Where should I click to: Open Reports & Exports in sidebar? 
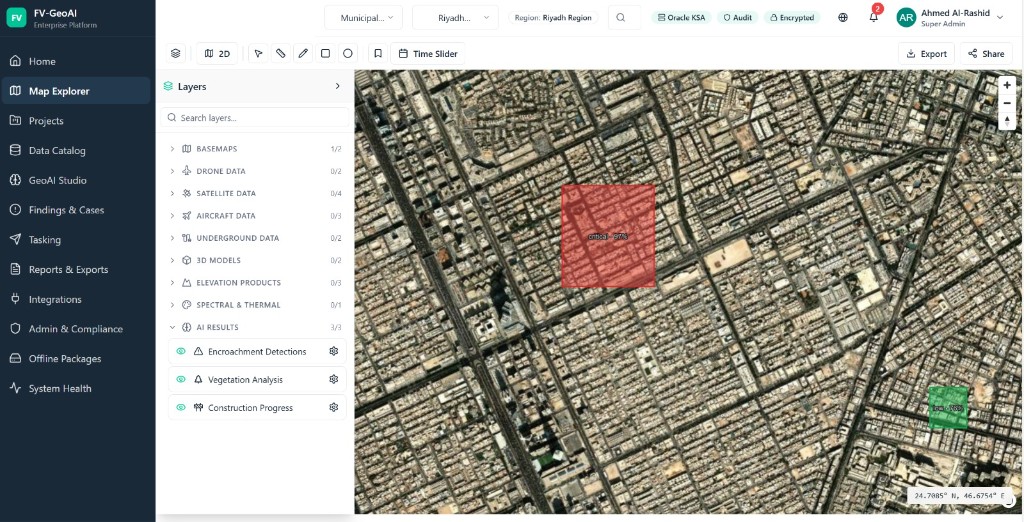(x=77, y=269)
